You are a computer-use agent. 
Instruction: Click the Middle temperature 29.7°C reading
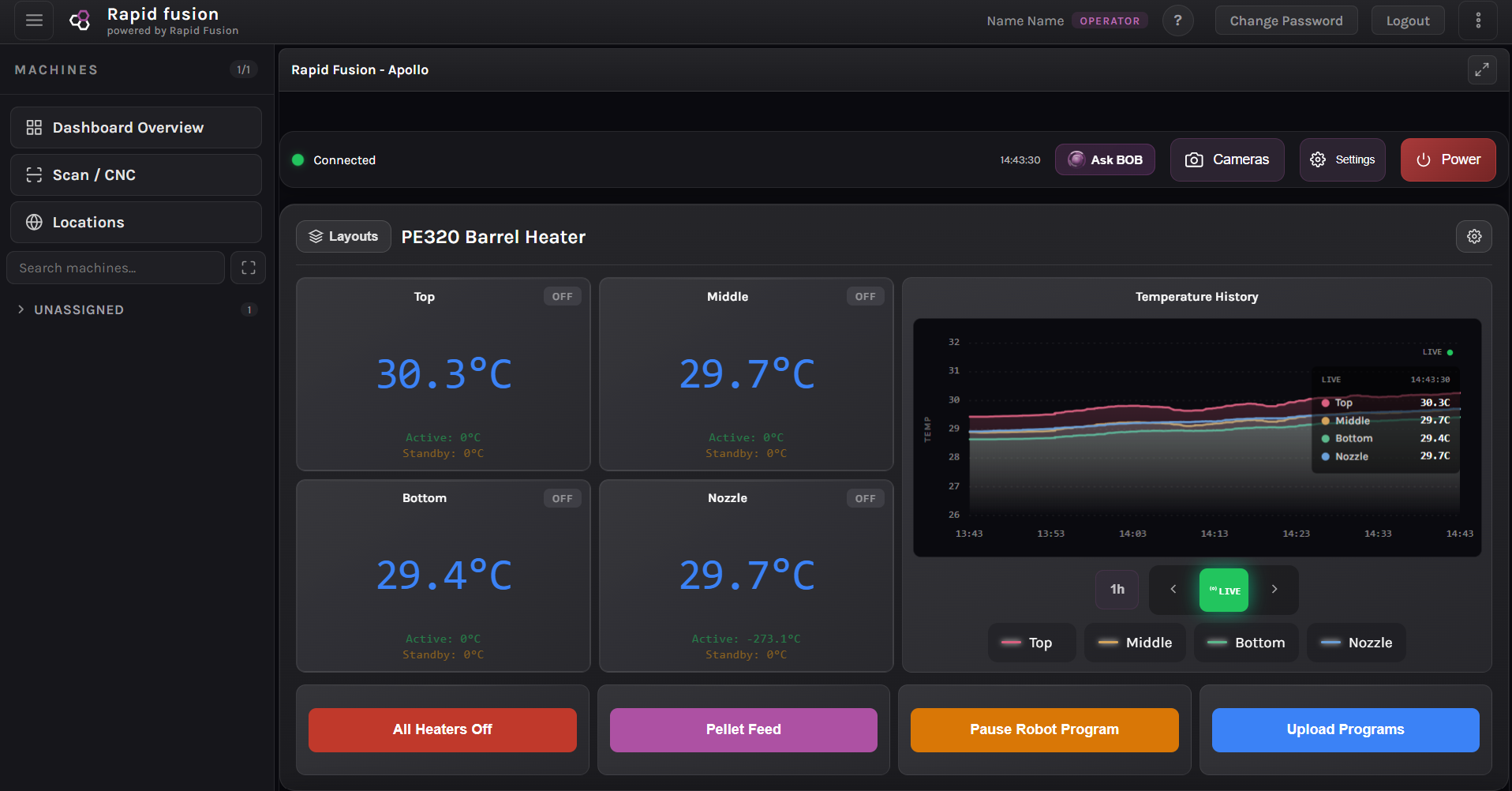pyautogui.click(x=747, y=374)
